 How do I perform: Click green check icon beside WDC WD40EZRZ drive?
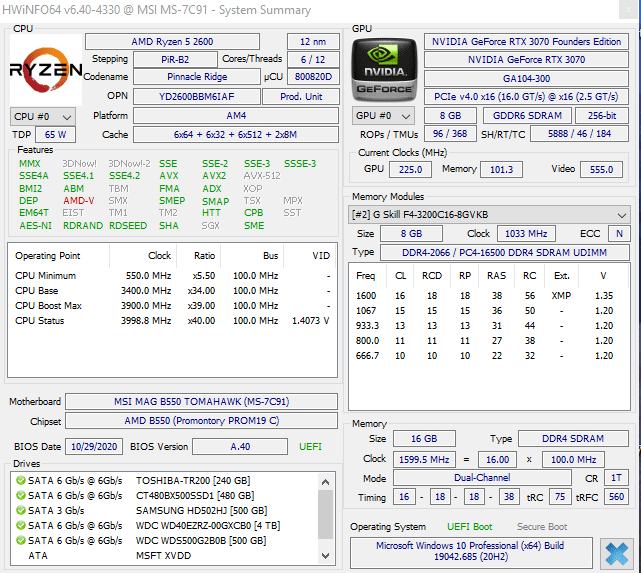click(20, 525)
